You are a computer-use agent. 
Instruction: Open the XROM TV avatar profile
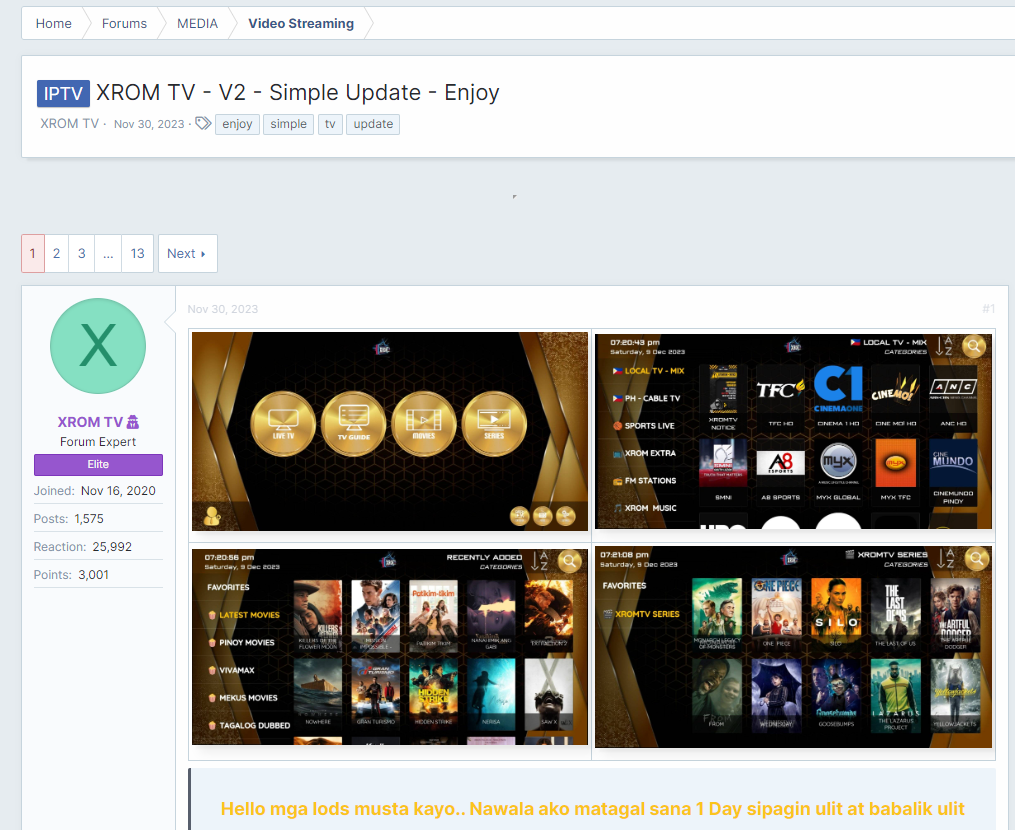98,346
